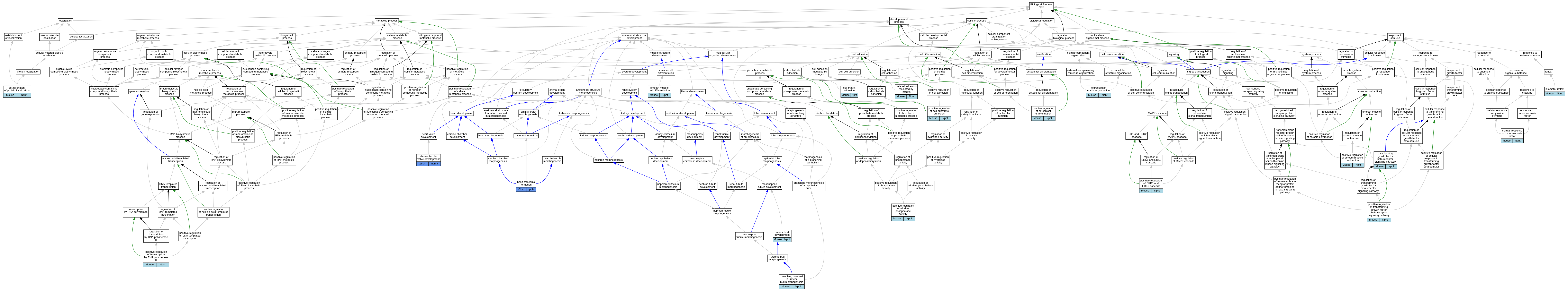This screenshot has width=1568, height=291.
Task: Select the "tissue morphogenesis" node
Action: (719, 113)
